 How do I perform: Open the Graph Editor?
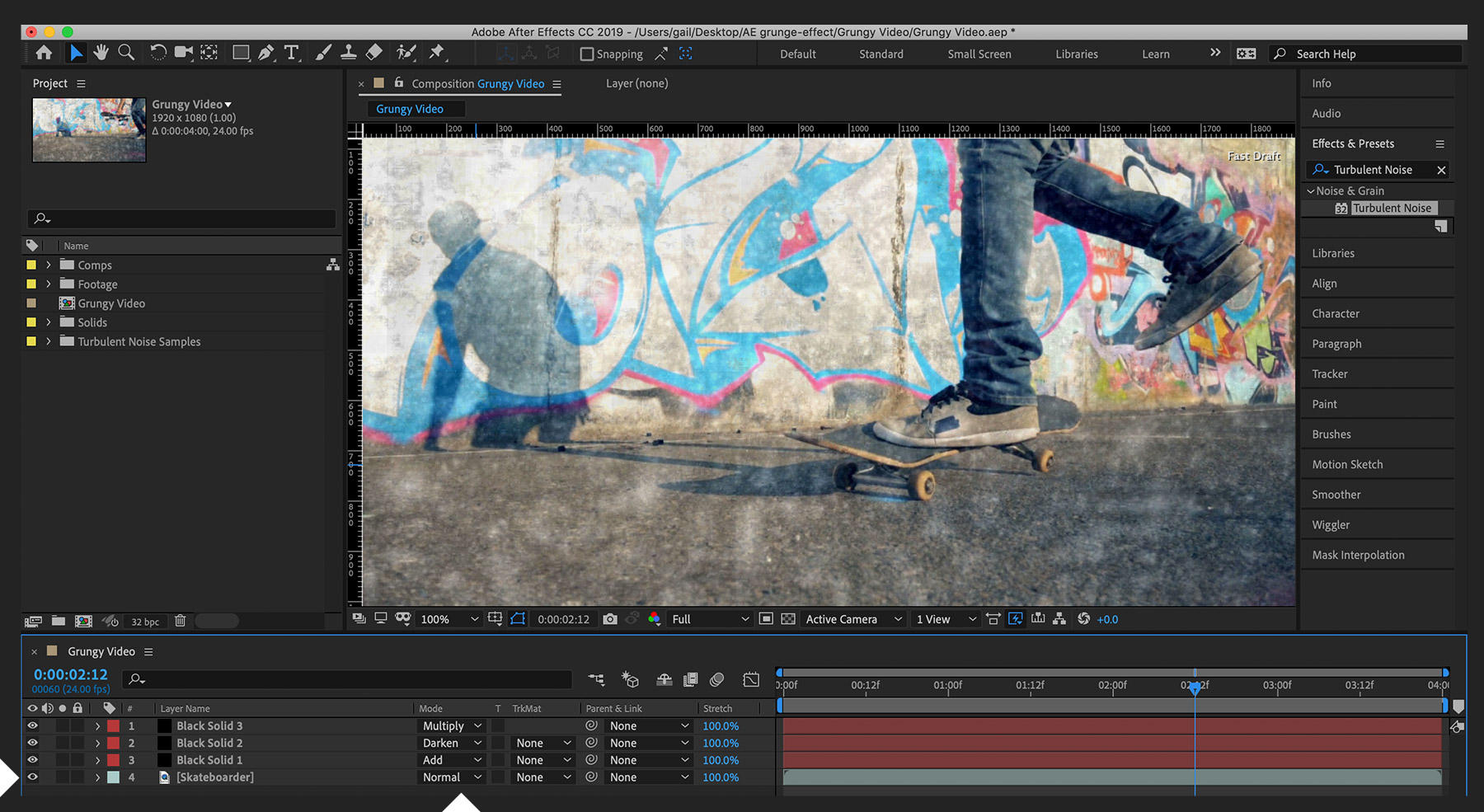(x=751, y=679)
